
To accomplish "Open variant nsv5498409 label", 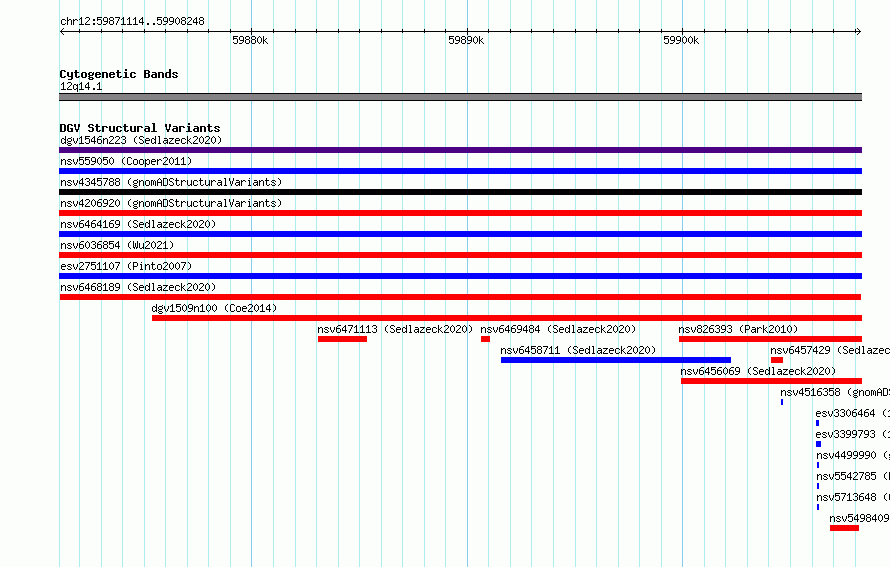I will click(x=859, y=518).
